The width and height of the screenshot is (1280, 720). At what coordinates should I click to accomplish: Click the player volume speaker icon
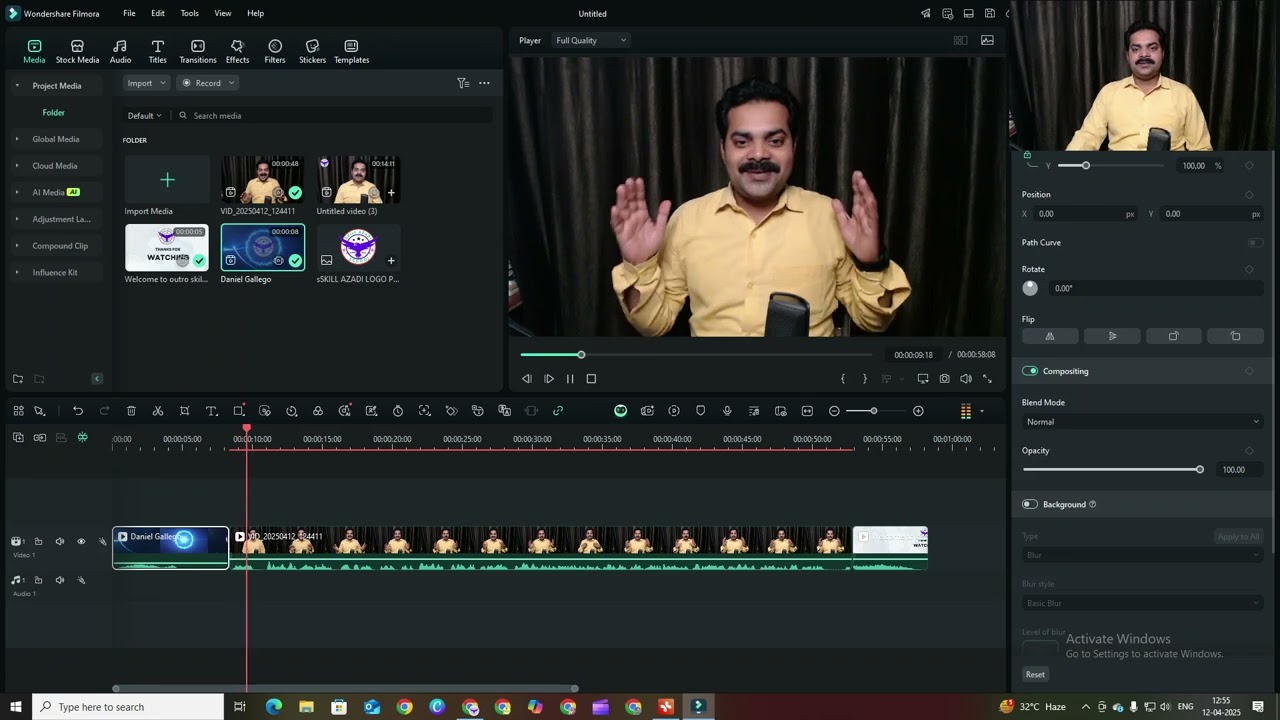966,379
